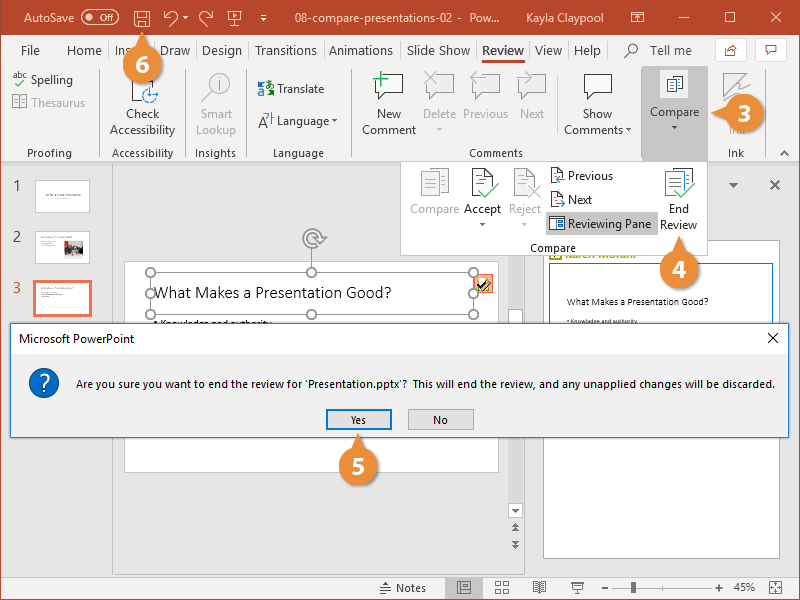
Task: Click No to keep reviewing
Action: pyautogui.click(x=440, y=419)
